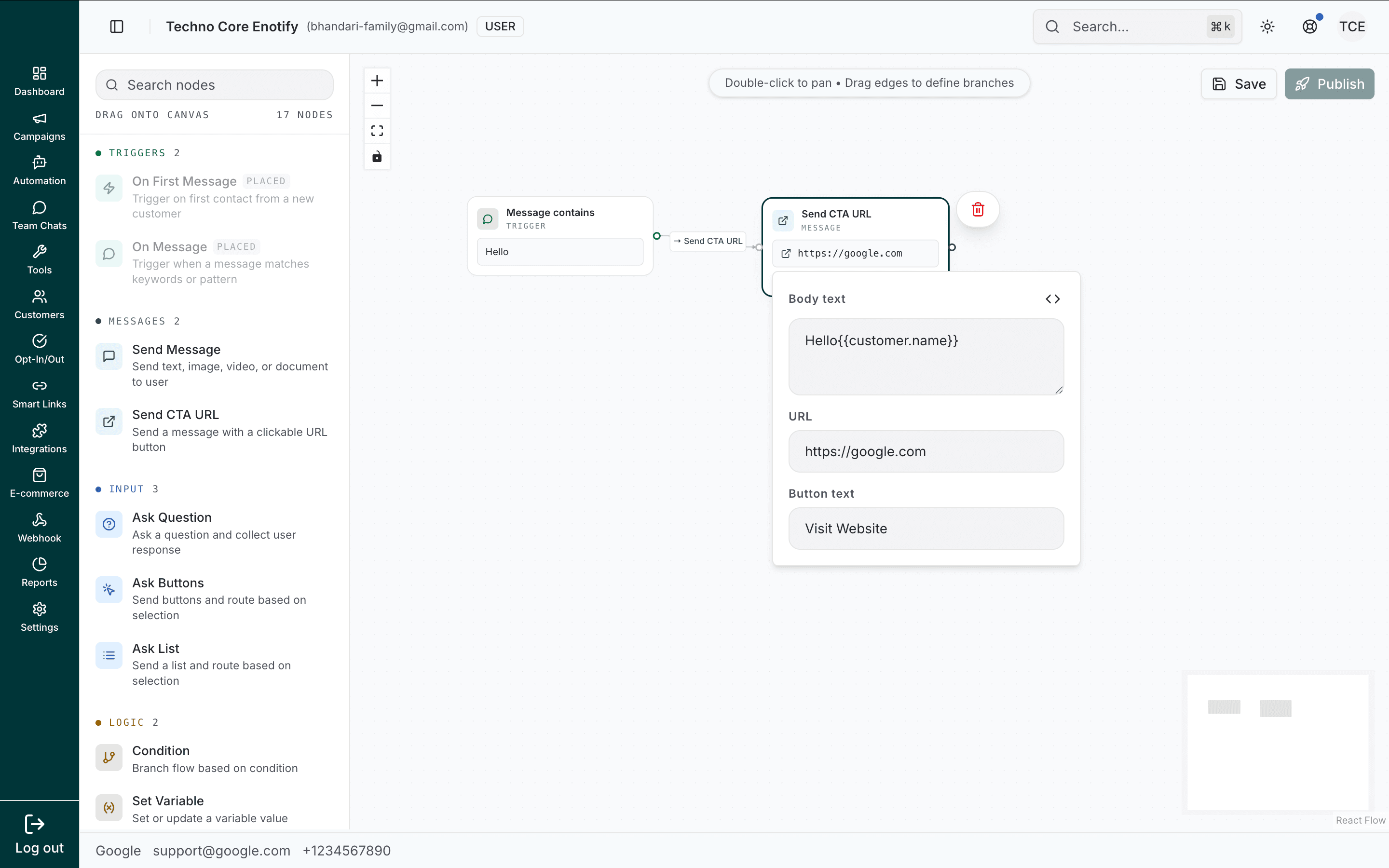Fit view of the canvas

pos(377,131)
